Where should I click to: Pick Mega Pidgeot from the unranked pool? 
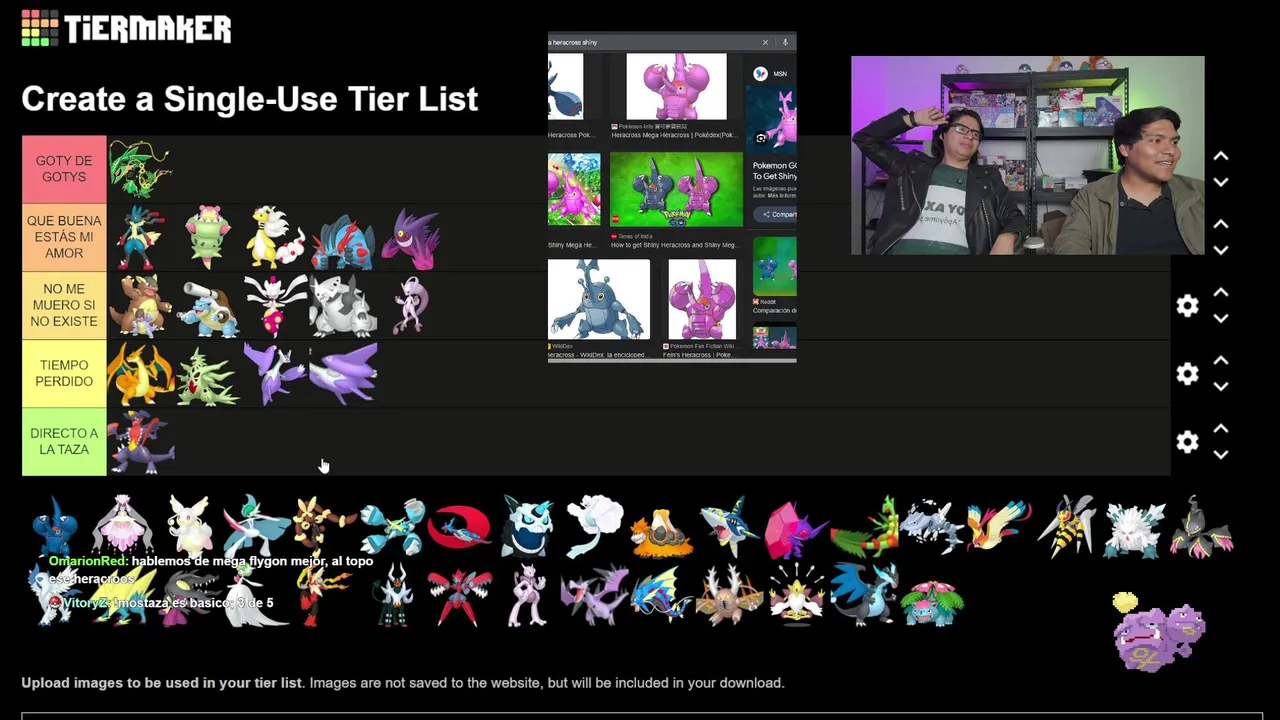pos(998,525)
